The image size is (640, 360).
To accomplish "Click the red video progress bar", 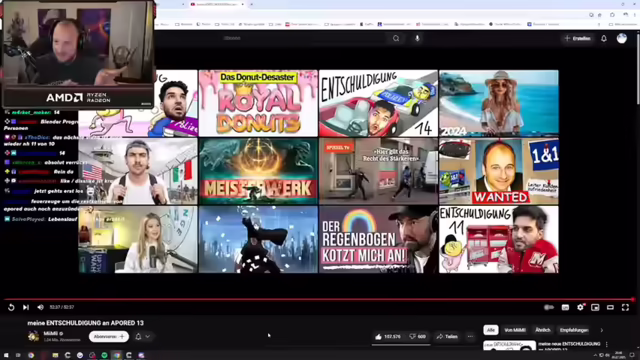I will (318, 299).
